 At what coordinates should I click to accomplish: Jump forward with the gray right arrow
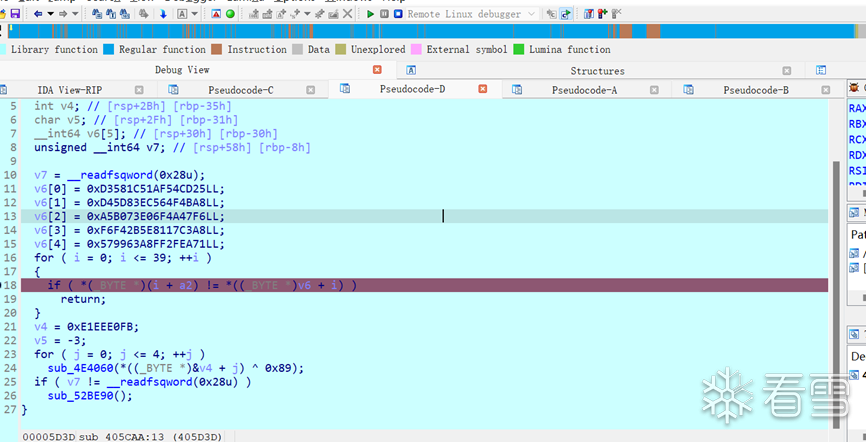coord(63,14)
